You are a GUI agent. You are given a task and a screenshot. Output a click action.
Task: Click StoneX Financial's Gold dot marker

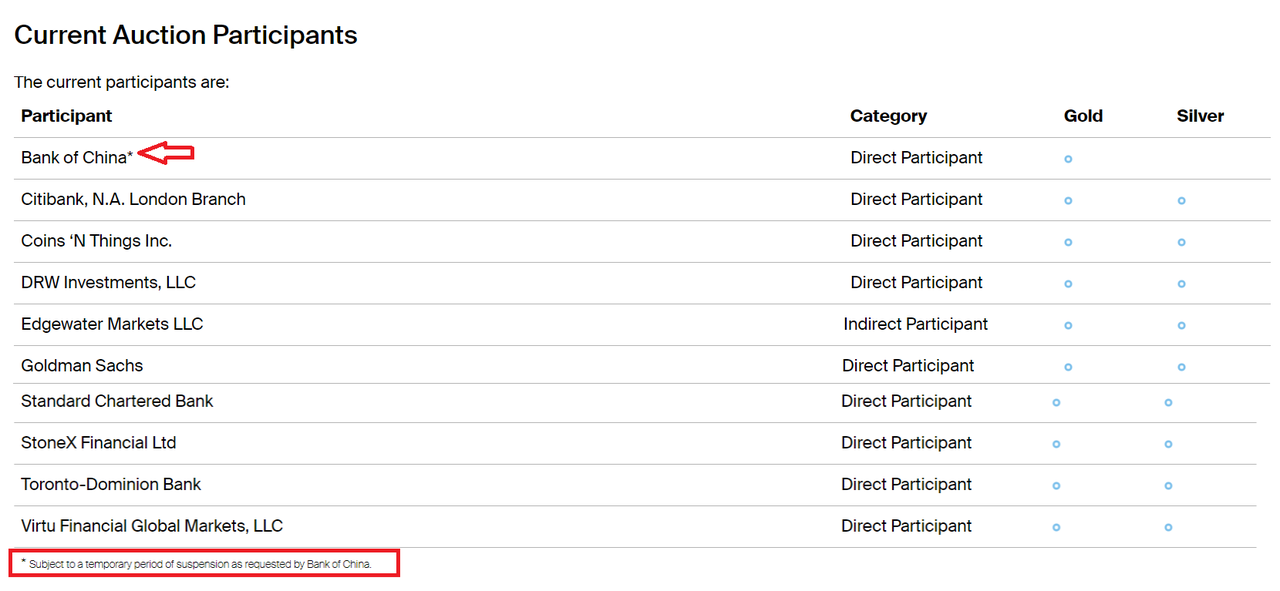(x=1056, y=444)
